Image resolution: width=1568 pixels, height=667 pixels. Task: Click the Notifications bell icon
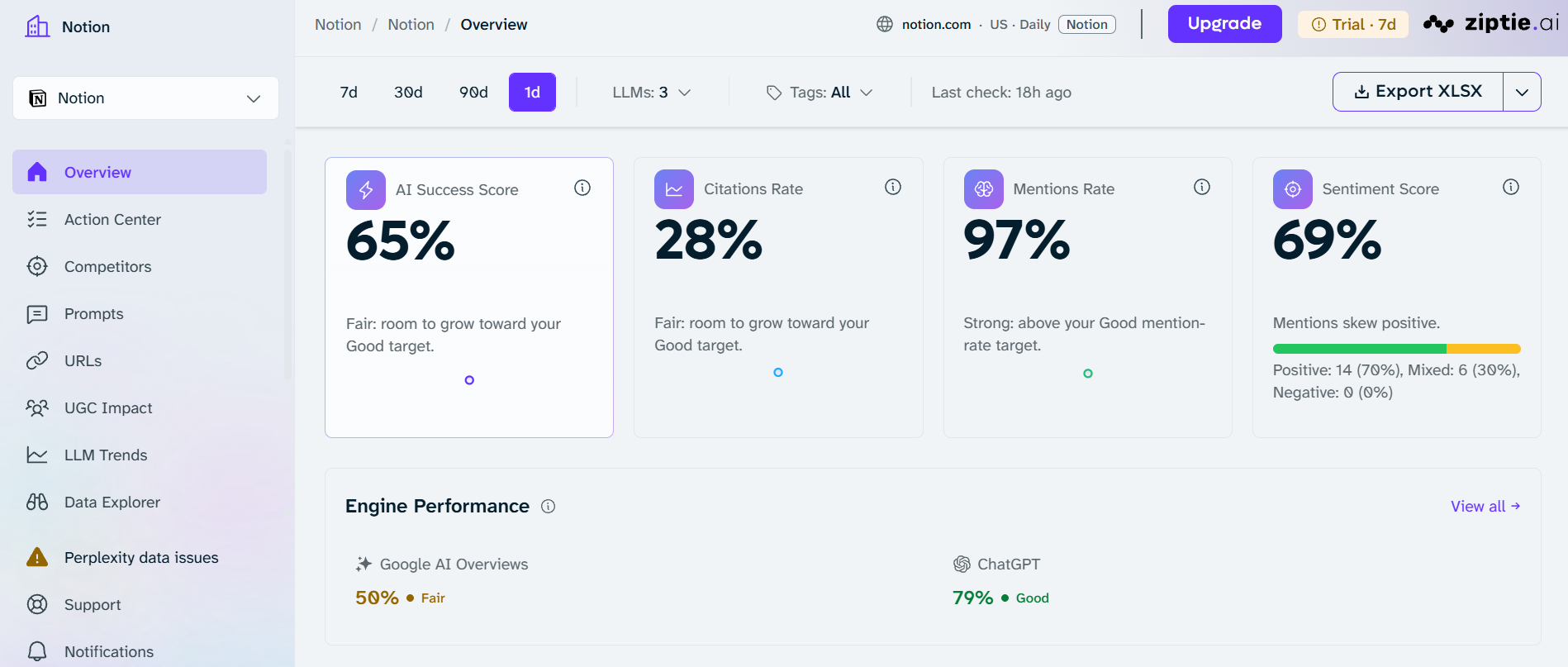click(x=37, y=651)
